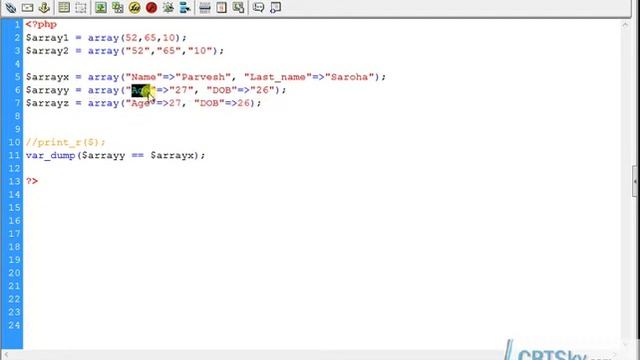Viewport: 640px width, 360px height.
Task: Open the blue blocks dropdown icon
Action: pos(184,7)
